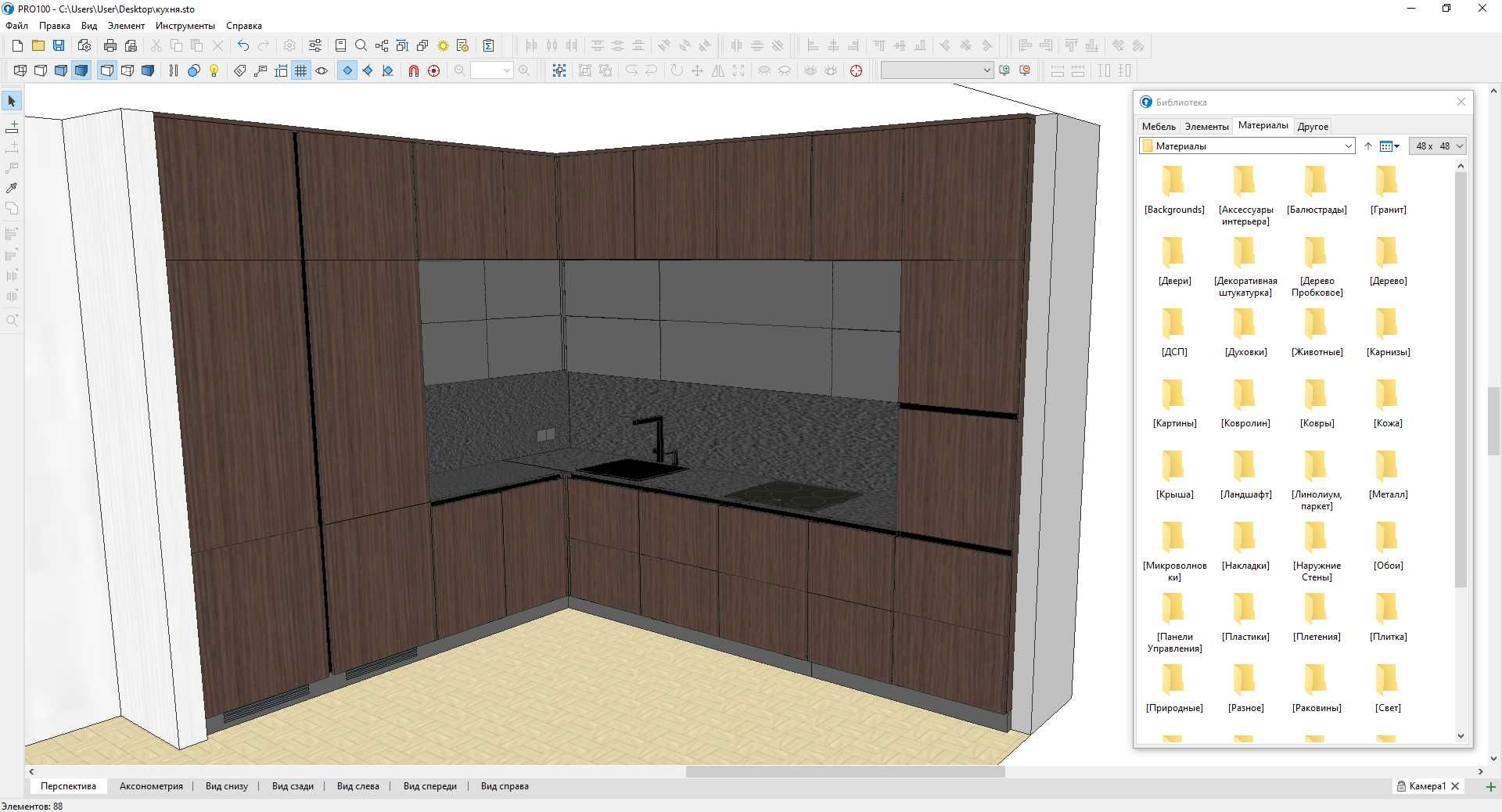Open the Инструменты menu
1502x812 pixels.
click(185, 26)
